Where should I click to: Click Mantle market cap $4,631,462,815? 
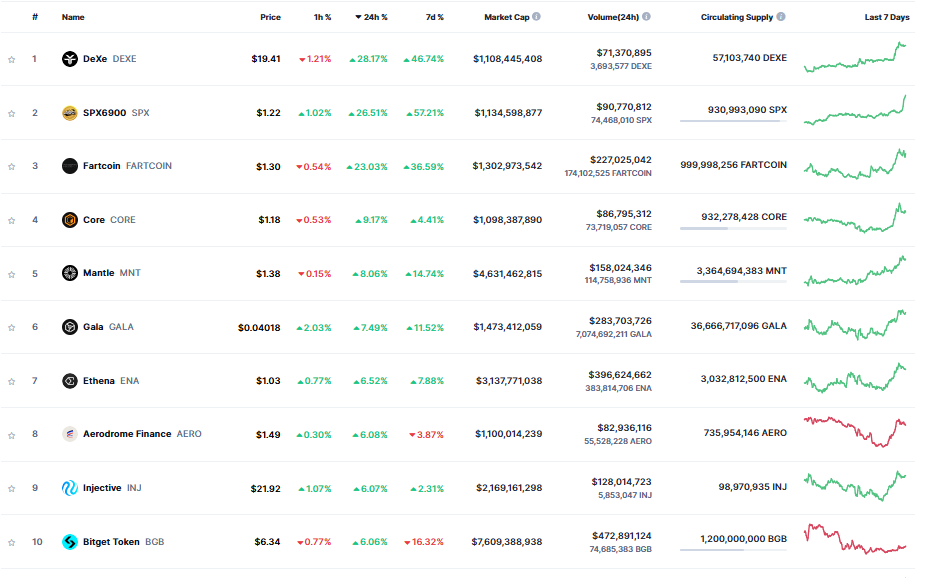coord(507,274)
